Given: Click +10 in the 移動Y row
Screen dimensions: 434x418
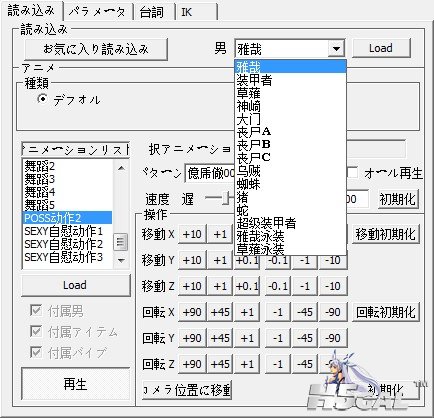Looking at the screenshot, I should pos(192,260).
